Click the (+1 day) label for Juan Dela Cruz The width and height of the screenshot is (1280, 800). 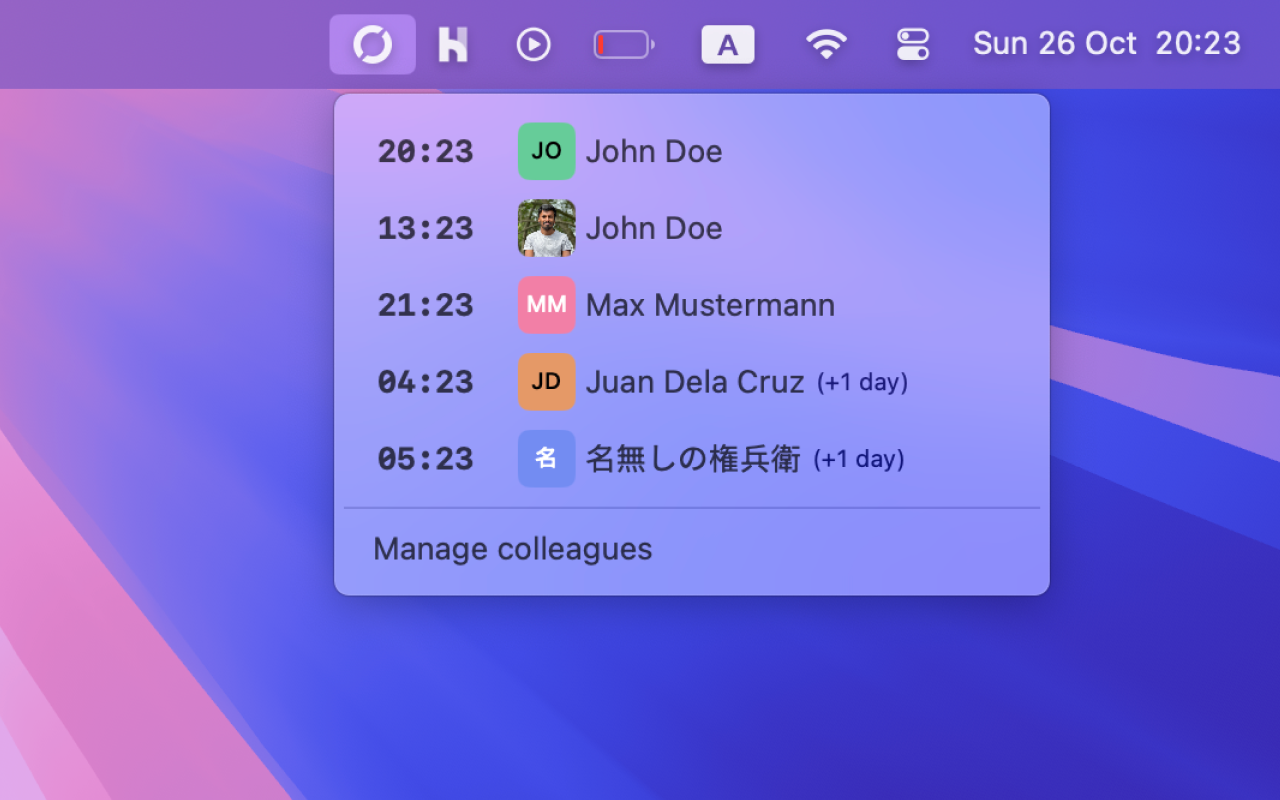point(861,382)
